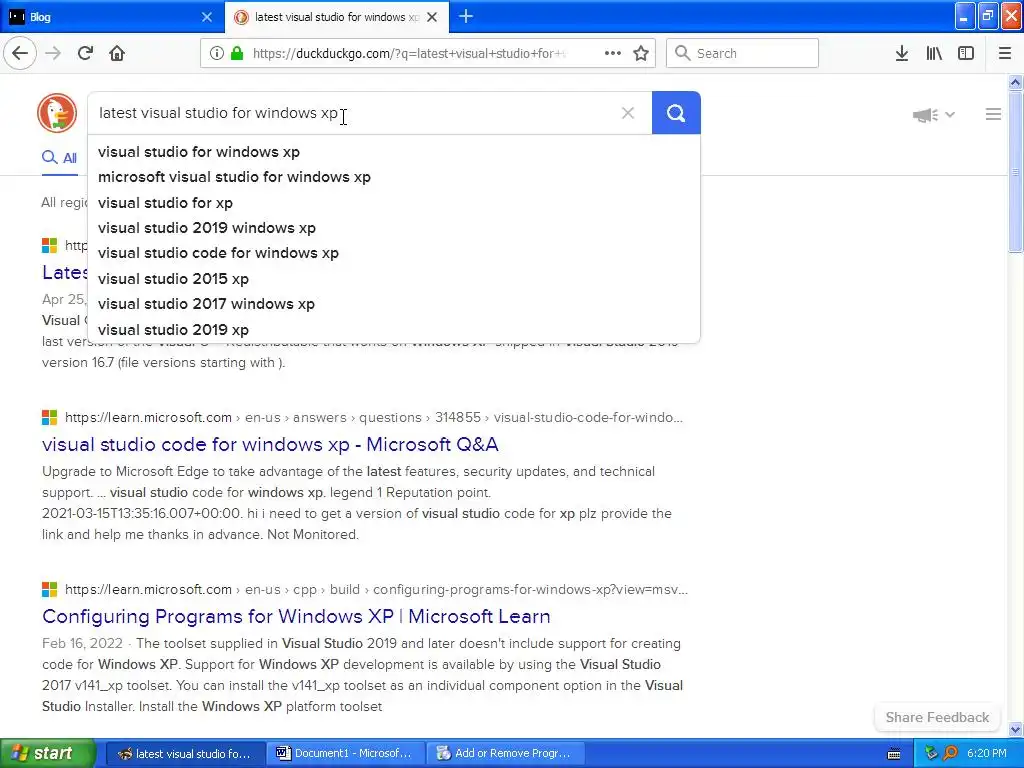1024x768 pixels.
Task: Clear the DuckDuckGo search query
Action: pos(628,113)
